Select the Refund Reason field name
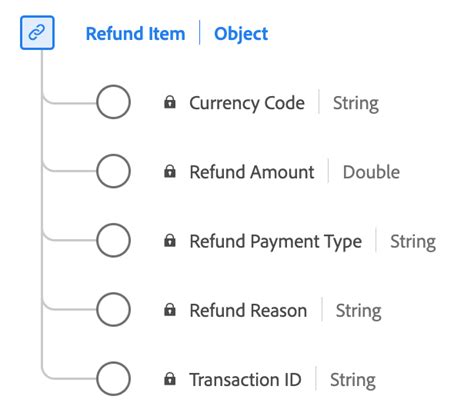Image resolution: width=474 pixels, height=416 pixels. tap(248, 310)
